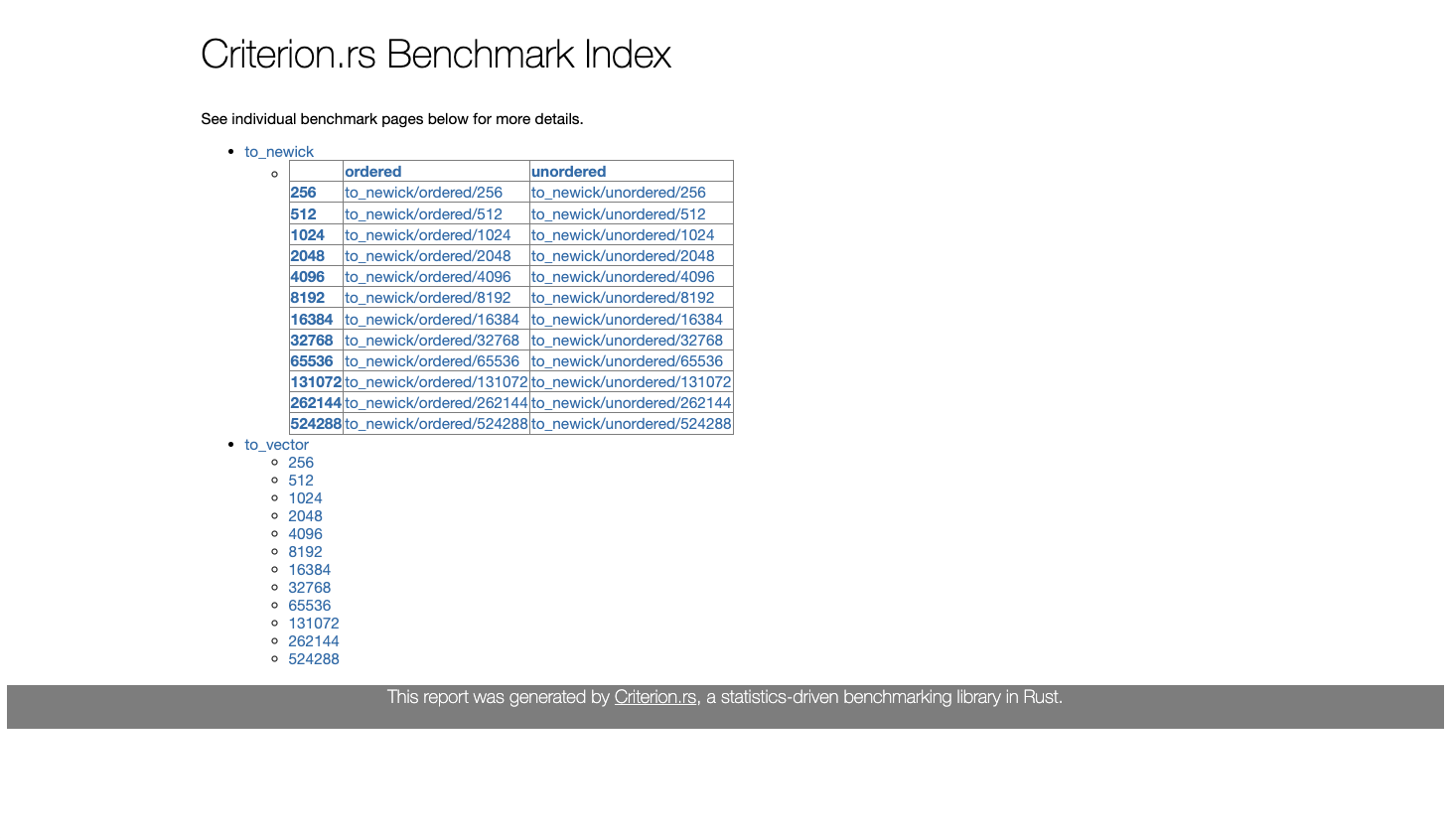The height and width of the screenshot is (840, 1450).
Task: Click the 4096 row header in table
Action: (x=308, y=277)
